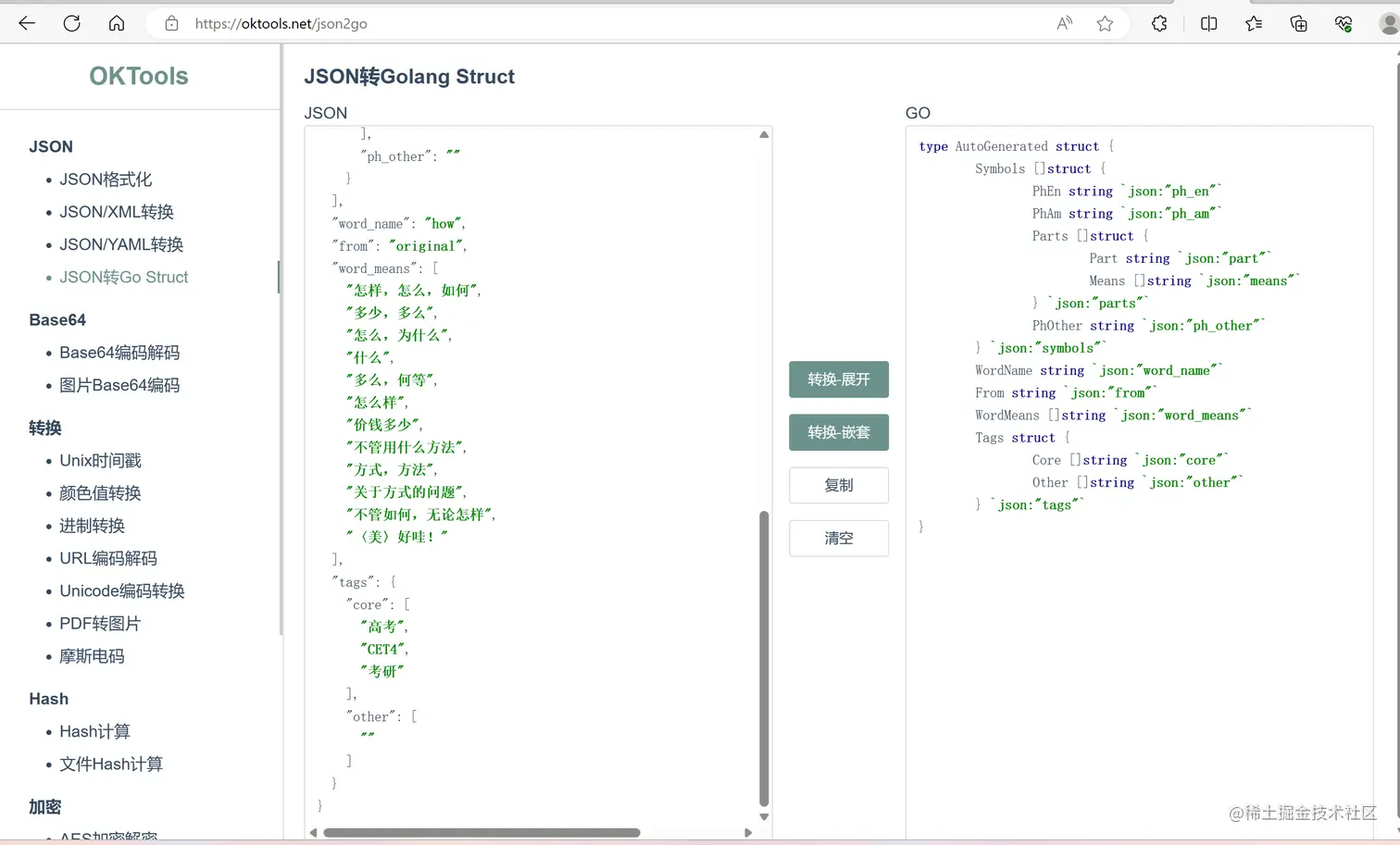This screenshot has height=845, width=1400.
Task: Click the JSON editor scroll-right arrow
Action: pyautogui.click(x=748, y=833)
